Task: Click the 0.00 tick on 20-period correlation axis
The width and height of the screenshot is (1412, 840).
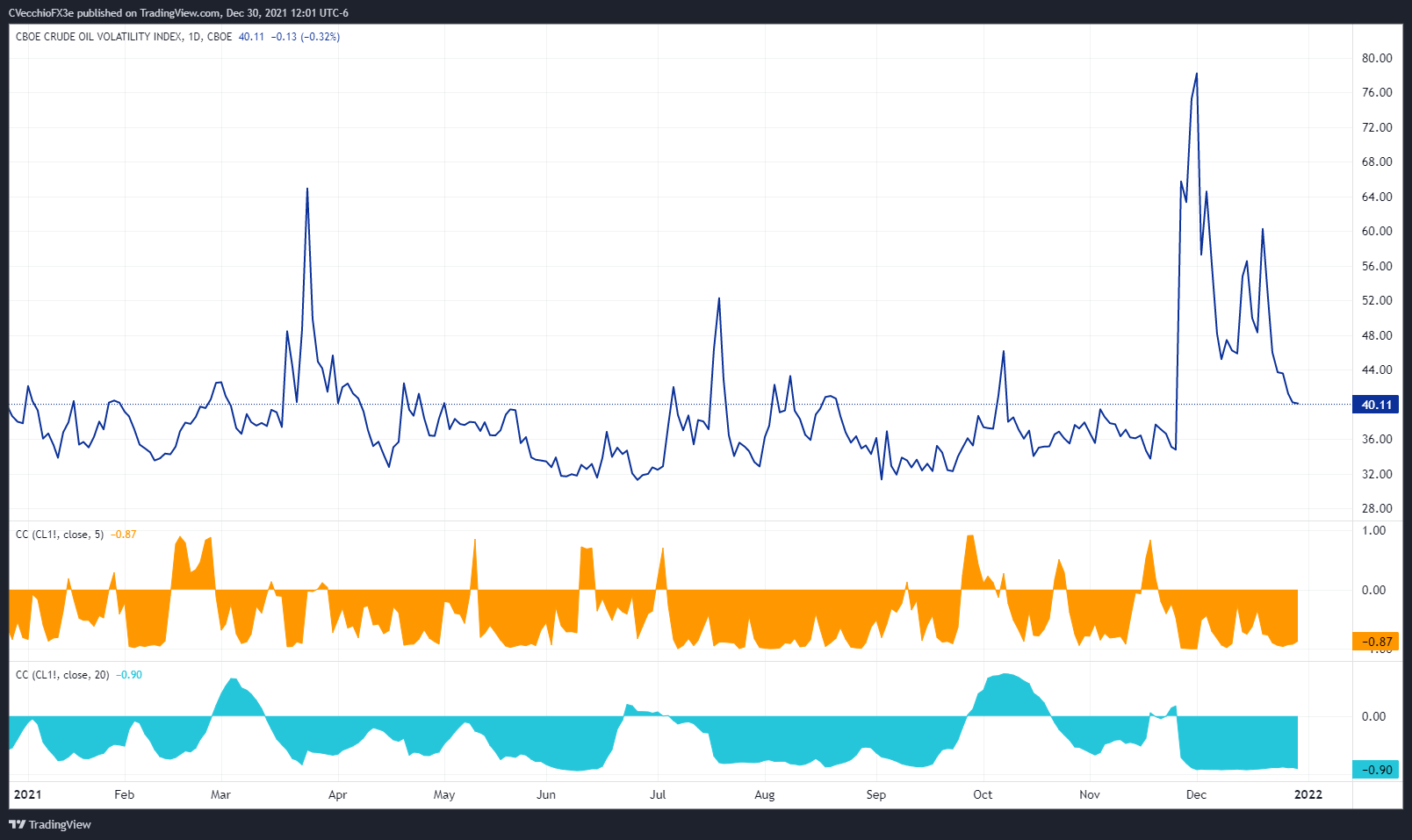Action: (1373, 716)
